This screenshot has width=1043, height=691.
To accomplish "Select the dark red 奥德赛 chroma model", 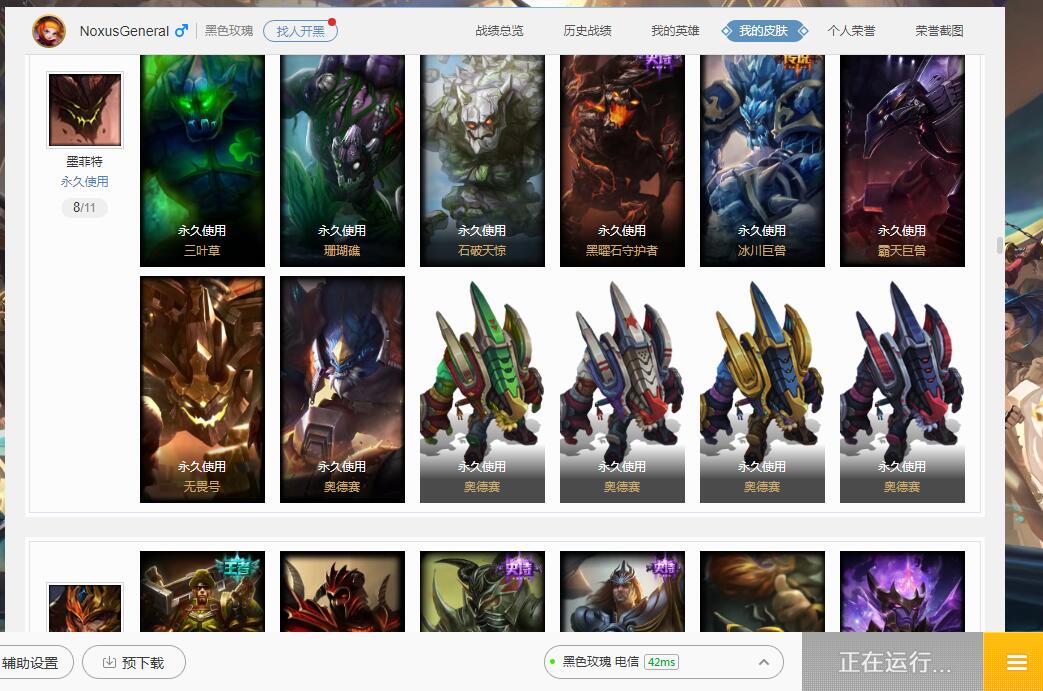I will (x=902, y=389).
